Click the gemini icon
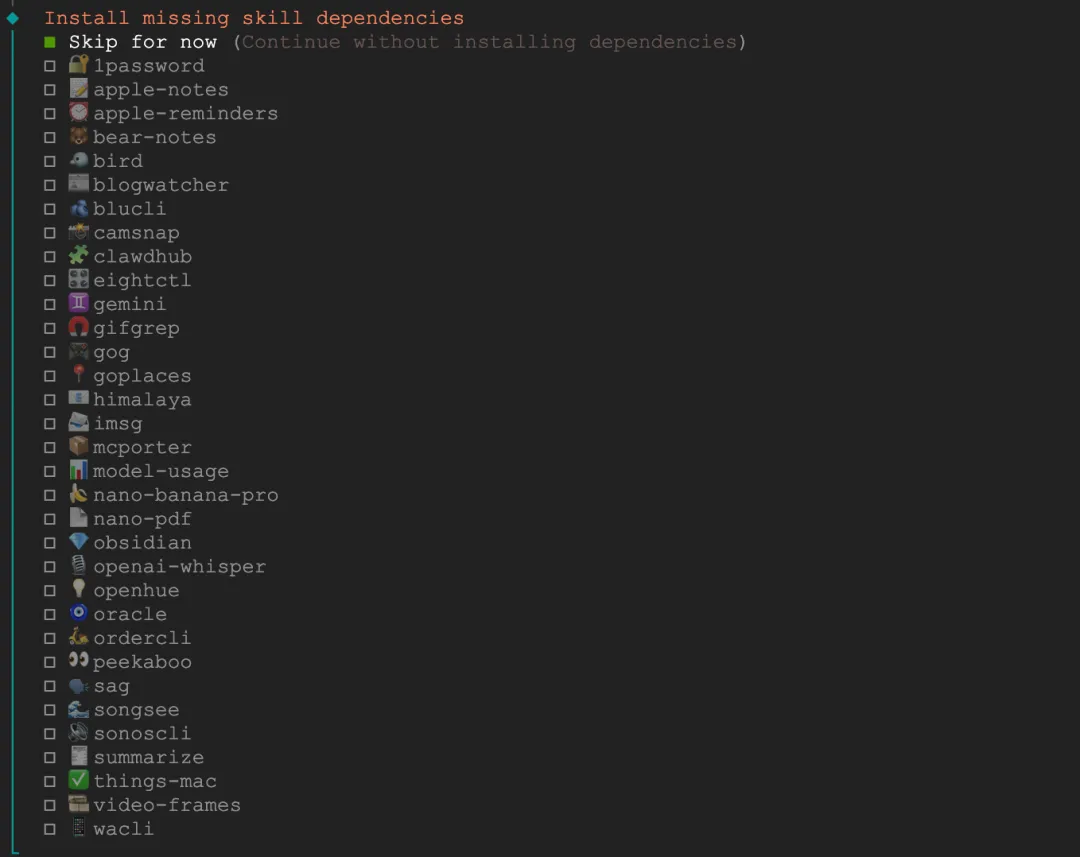This screenshot has height=857, width=1080. [x=79, y=304]
